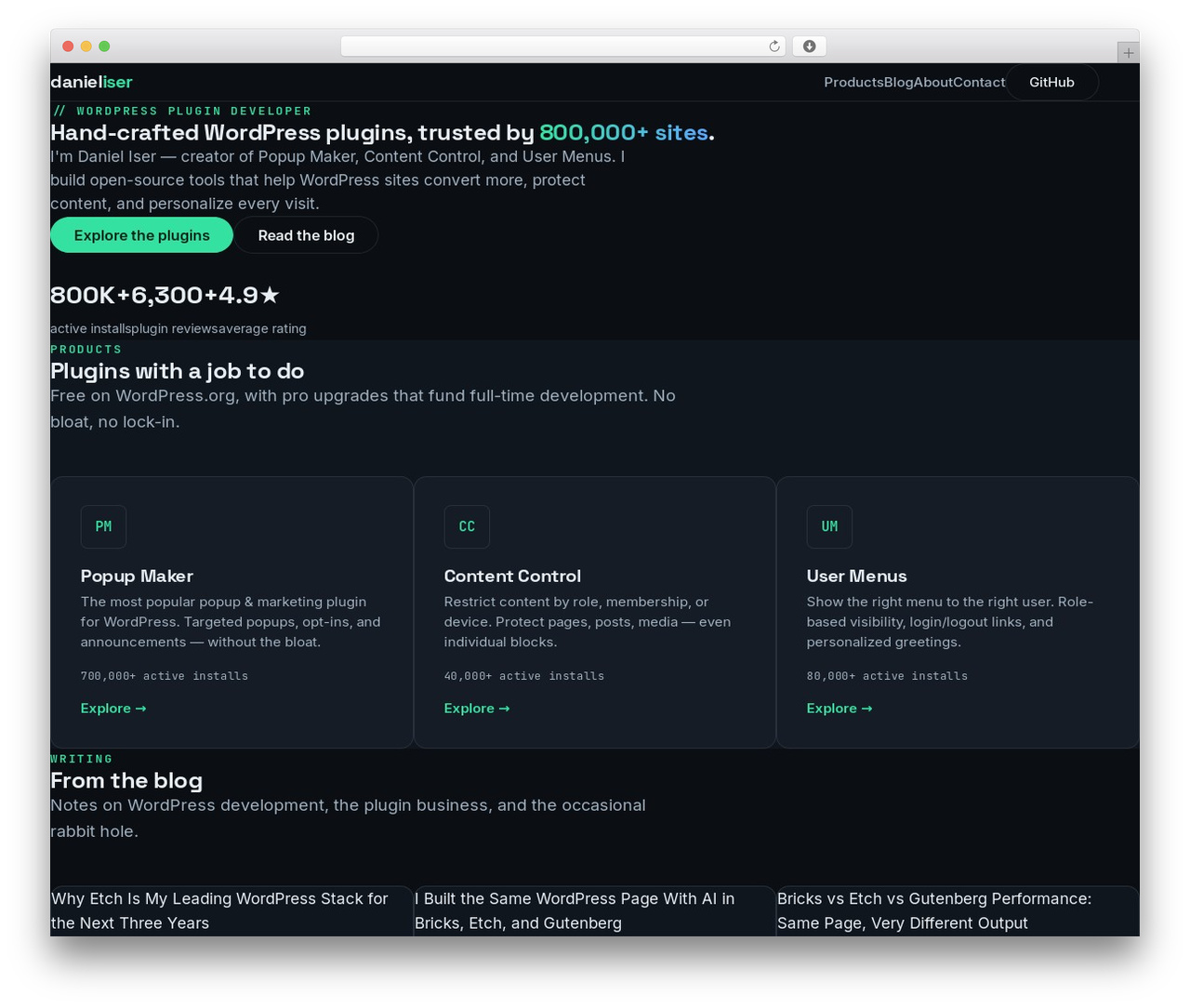Click the 6,300+ plugin reviews stat
The image size is (1190, 1008).
[x=174, y=310]
